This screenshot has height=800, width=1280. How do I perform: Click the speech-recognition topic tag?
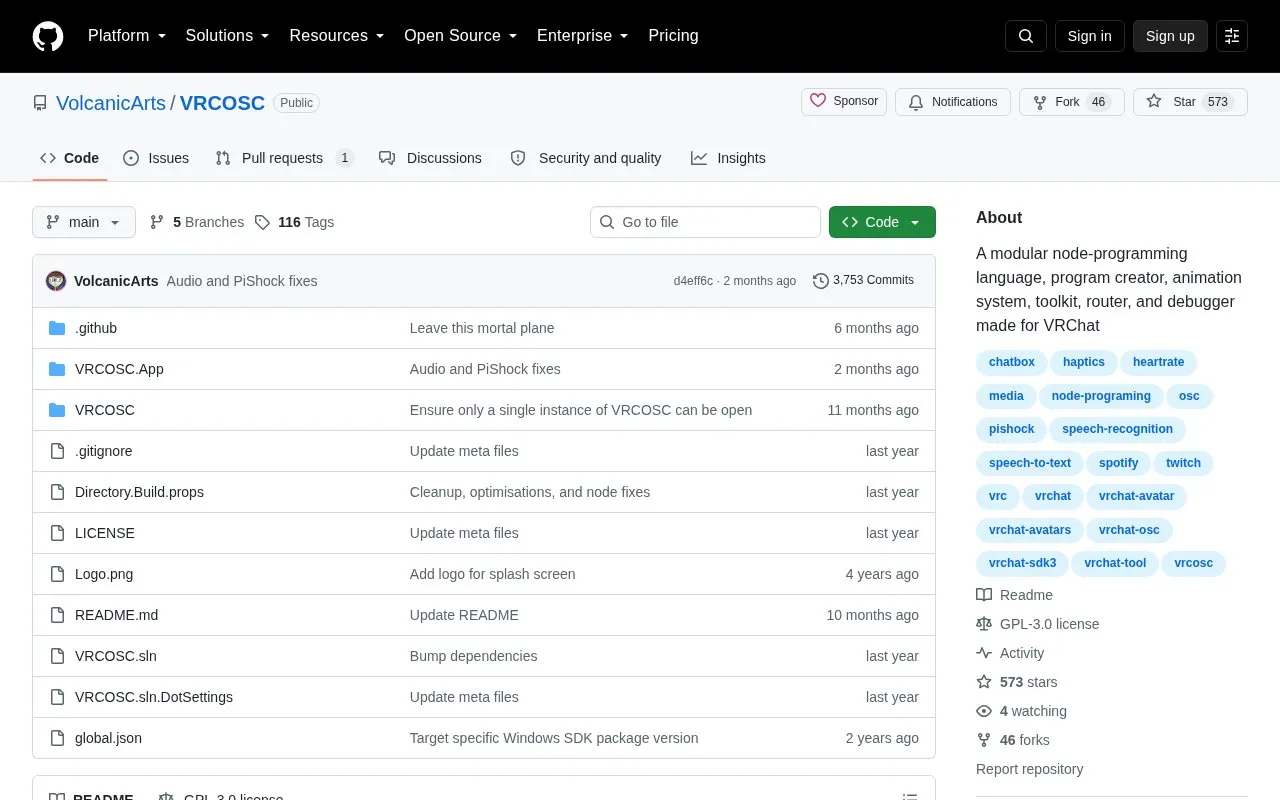1117,429
